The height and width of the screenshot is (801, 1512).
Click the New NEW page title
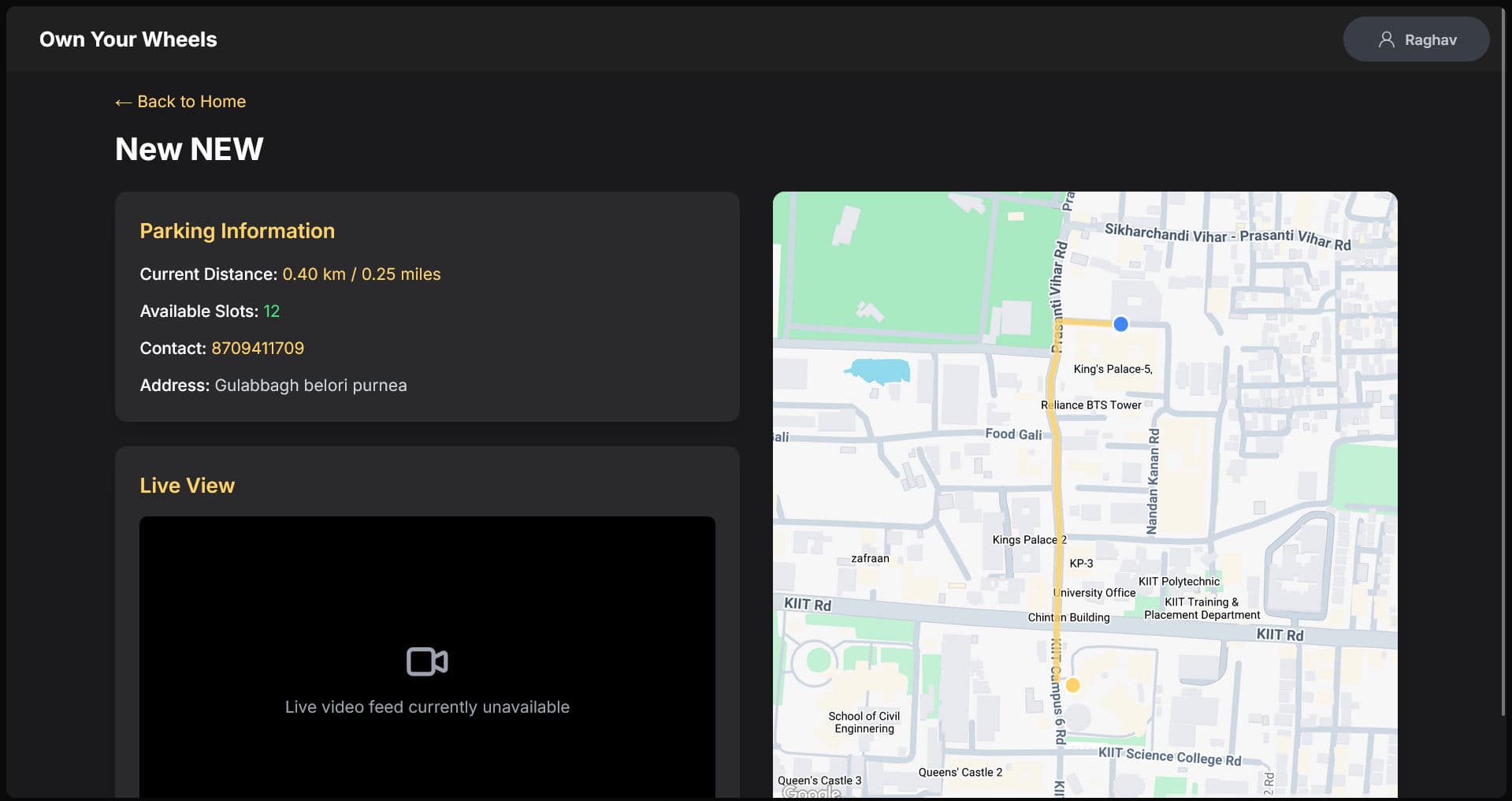click(188, 148)
